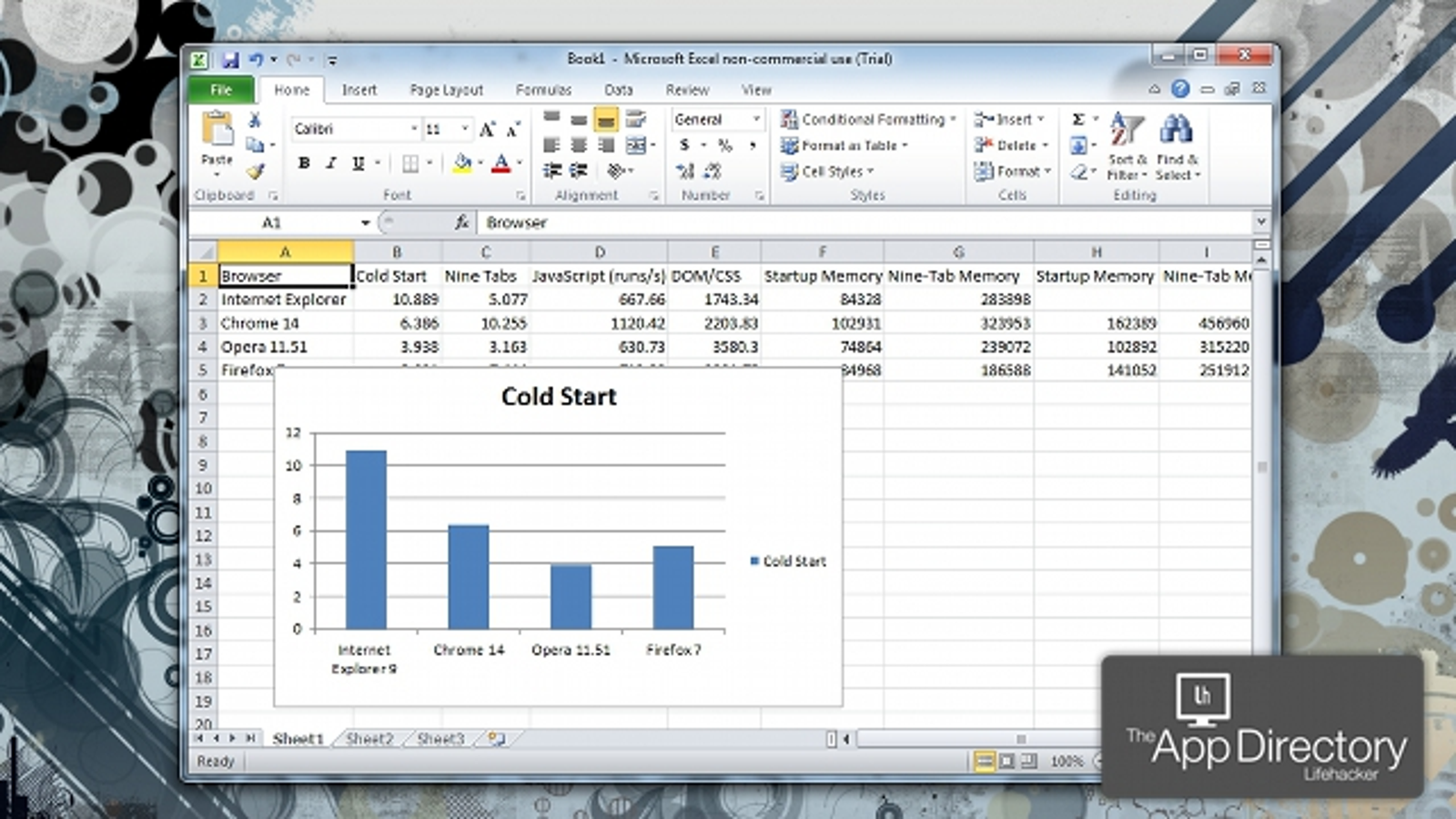
Task: Click the vertical scrollbar thumb
Action: click(x=1262, y=467)
